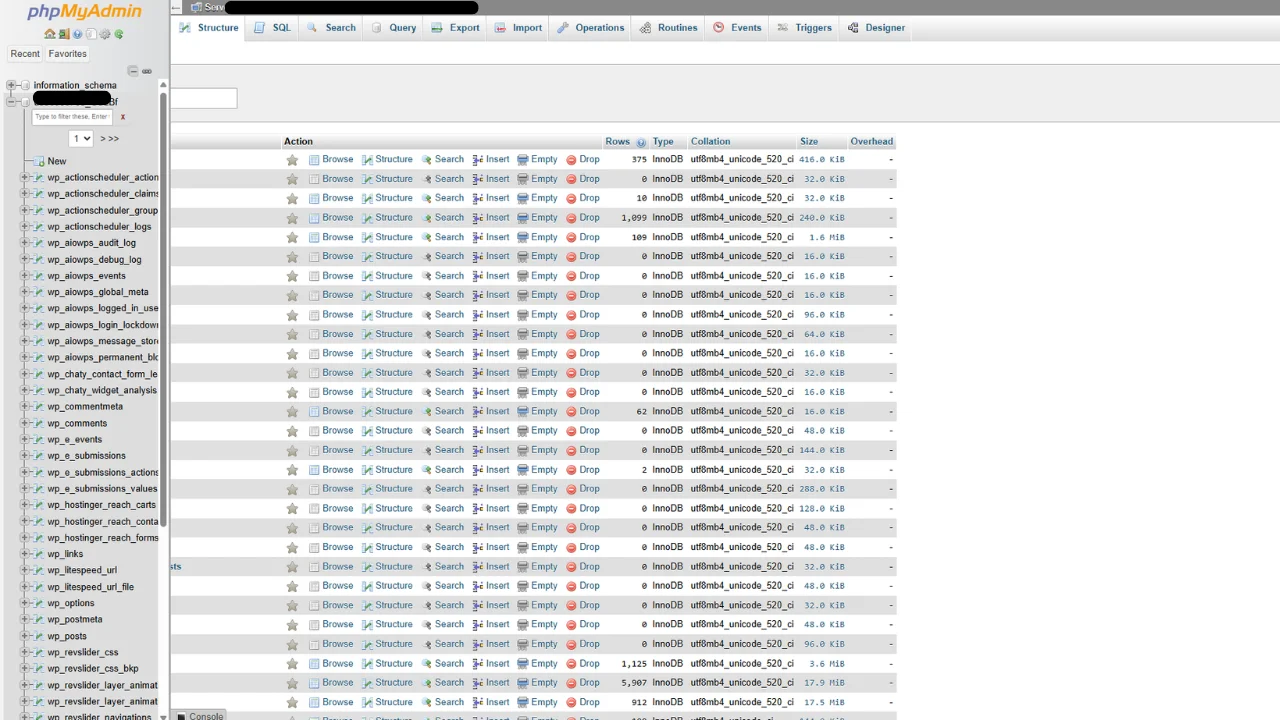Go to the next page of tables
1280x720 pixels.
click(x=102, y=139)
